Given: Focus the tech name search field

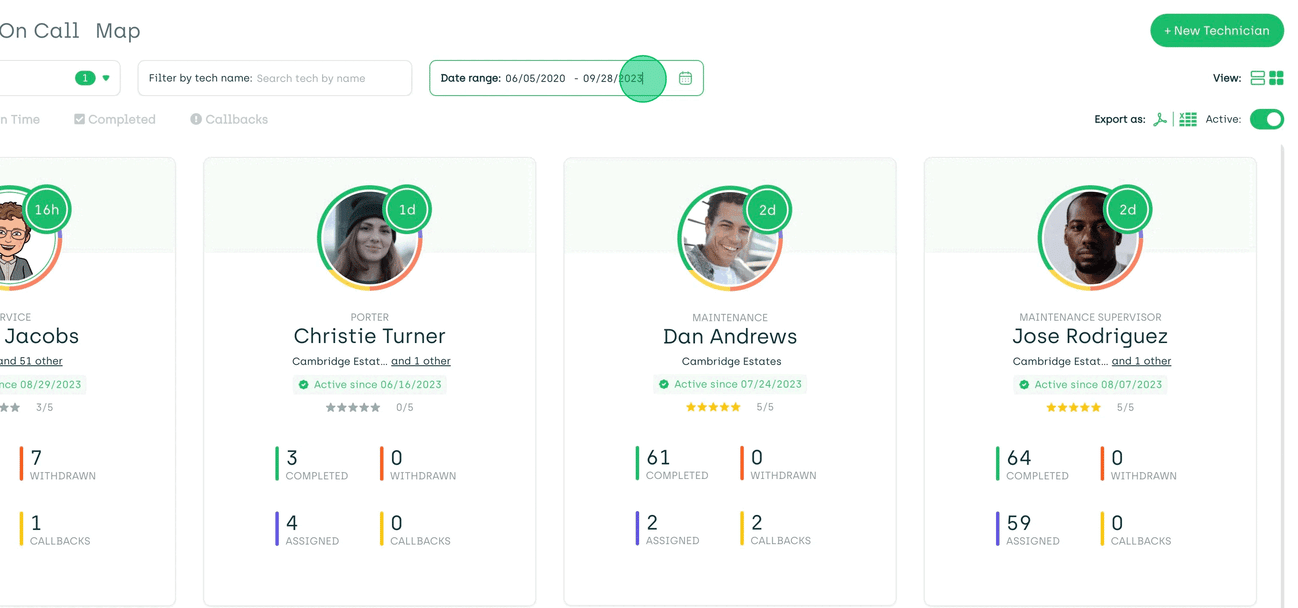Looking at the screenshot, I should pyautogui.click(x=275, y=78).
